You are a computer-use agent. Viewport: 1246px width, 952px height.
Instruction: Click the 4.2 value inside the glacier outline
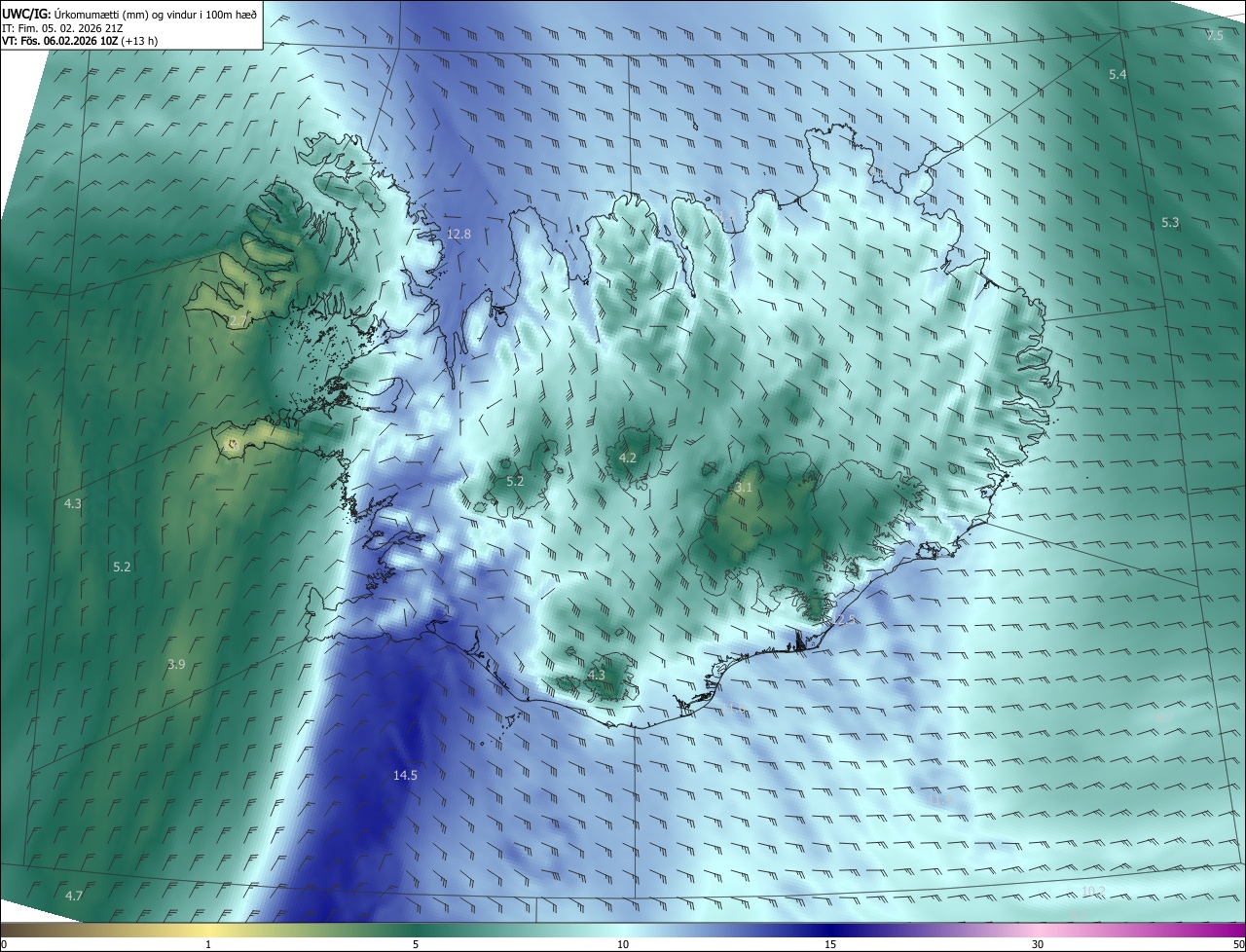click(x=628, y=458)
